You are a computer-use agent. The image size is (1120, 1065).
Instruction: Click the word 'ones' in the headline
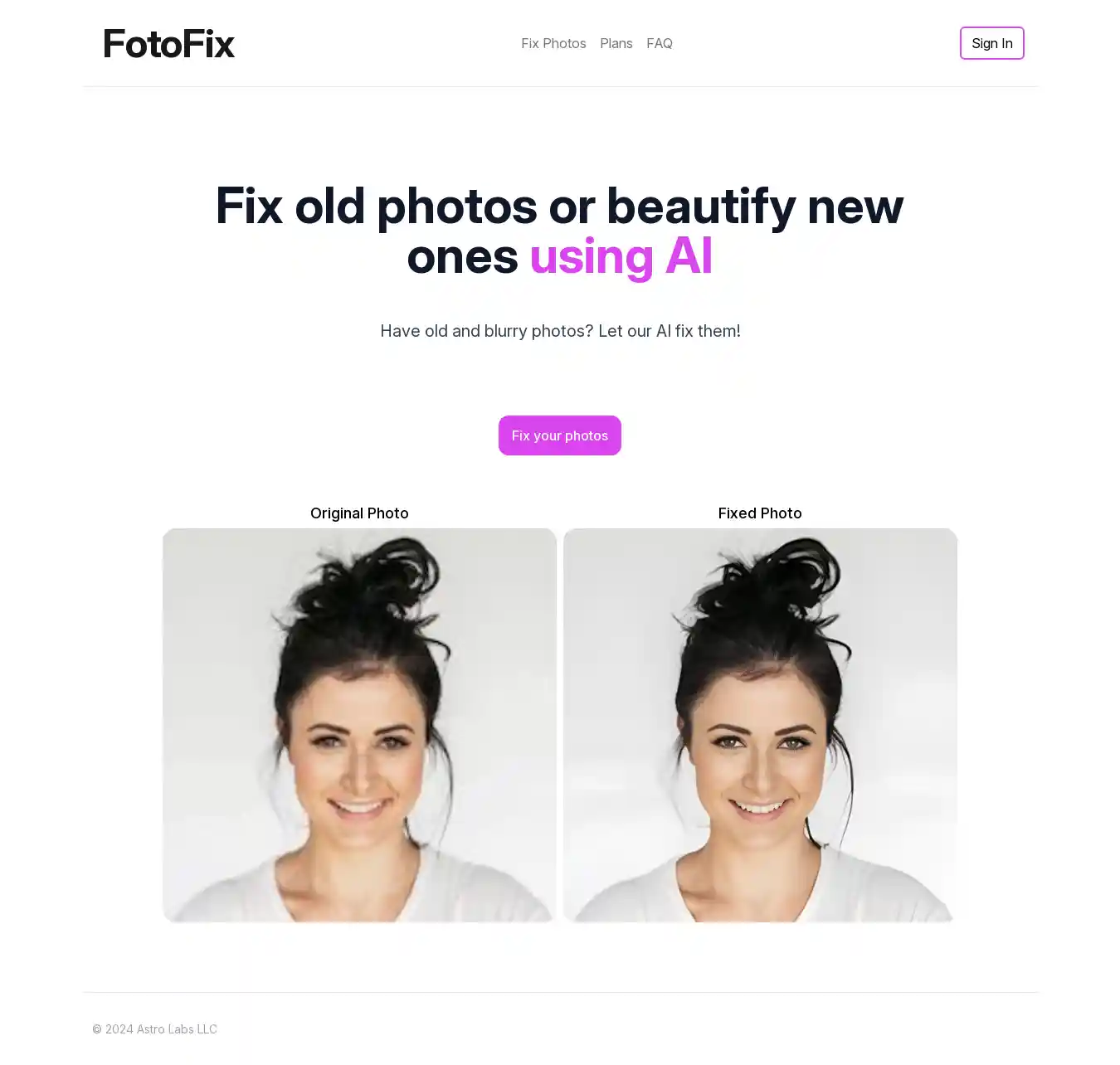(462, 256)
